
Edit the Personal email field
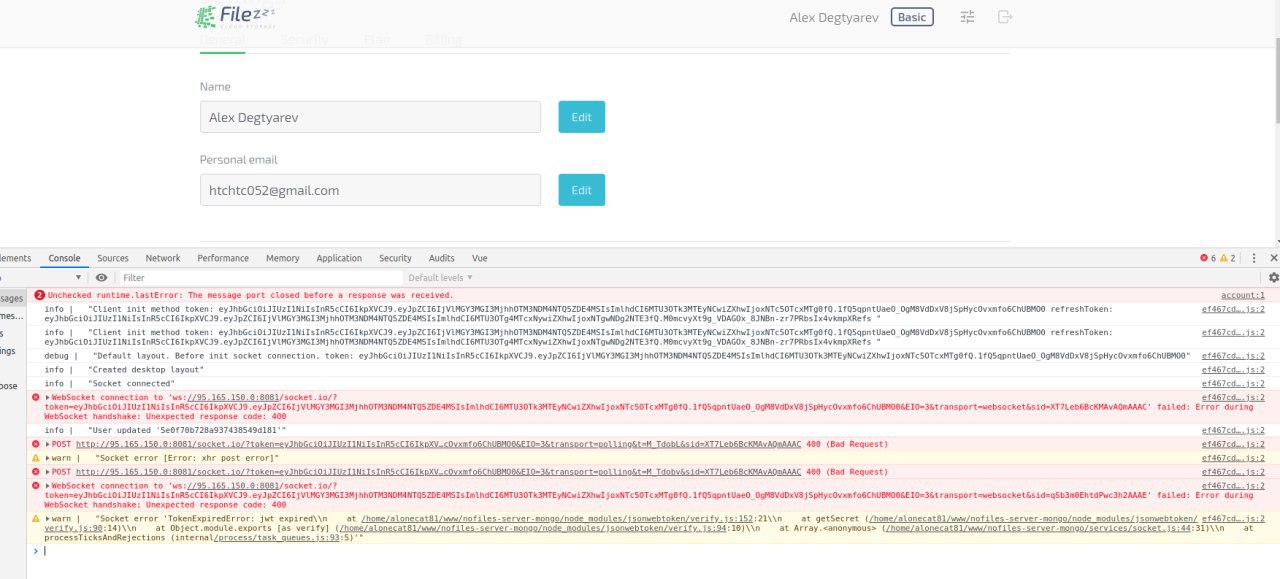point(581,190)
